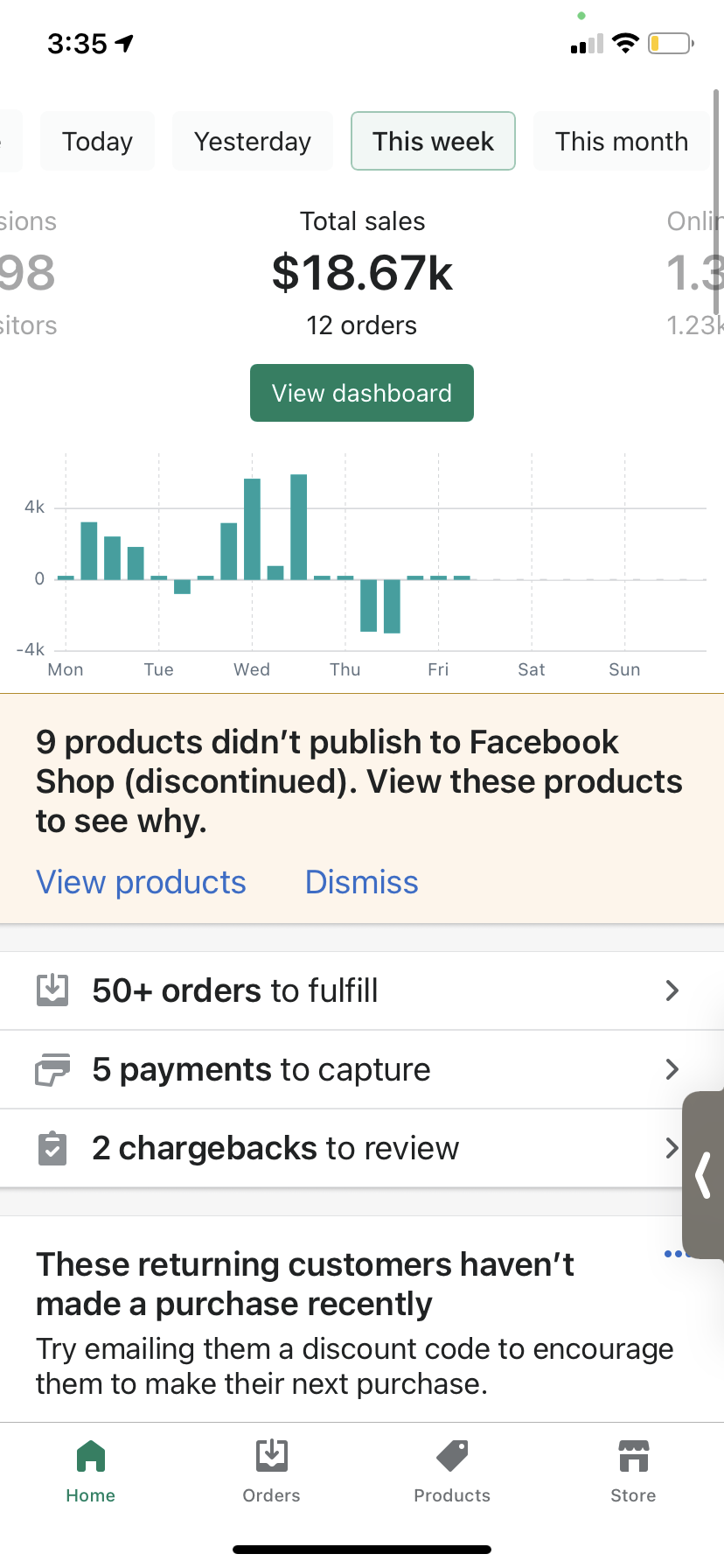Select the Today time filter

97,141
